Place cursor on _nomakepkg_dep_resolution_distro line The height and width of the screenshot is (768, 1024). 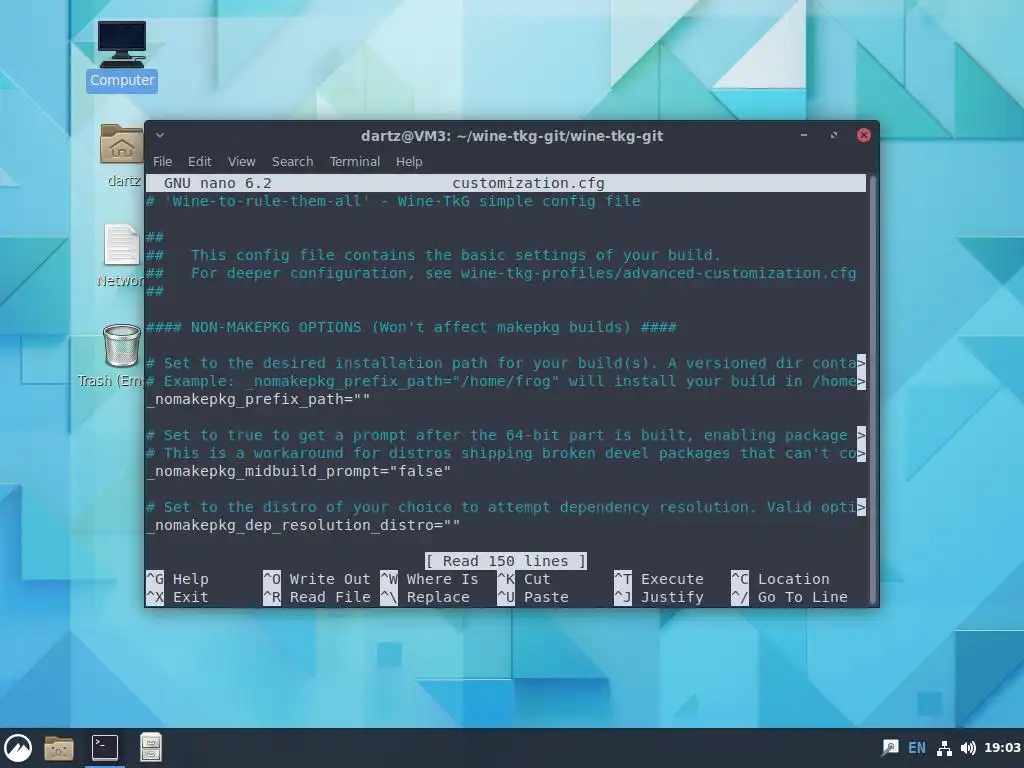[304, 526]
